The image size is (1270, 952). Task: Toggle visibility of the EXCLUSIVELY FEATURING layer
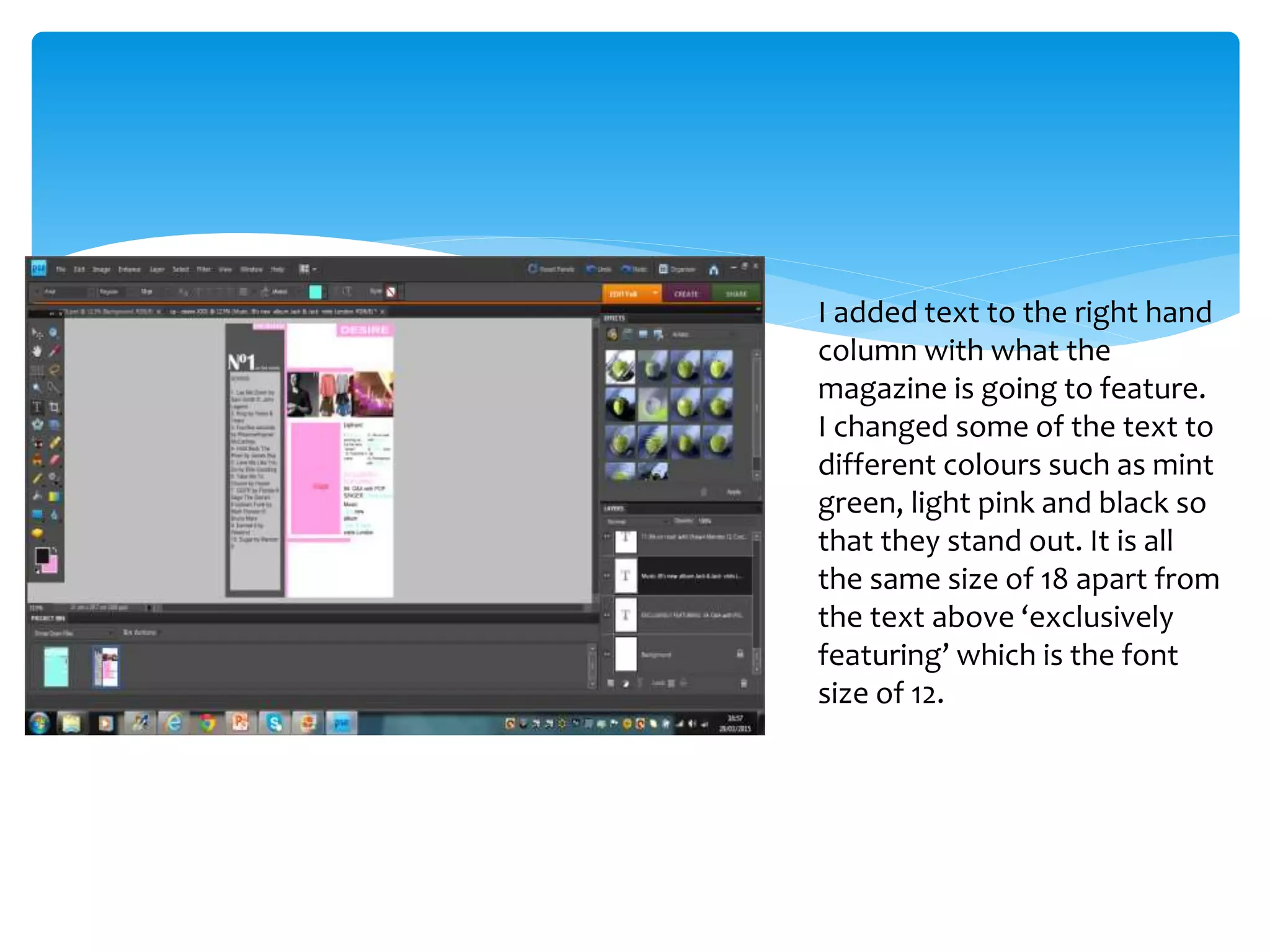click(607, 615)
